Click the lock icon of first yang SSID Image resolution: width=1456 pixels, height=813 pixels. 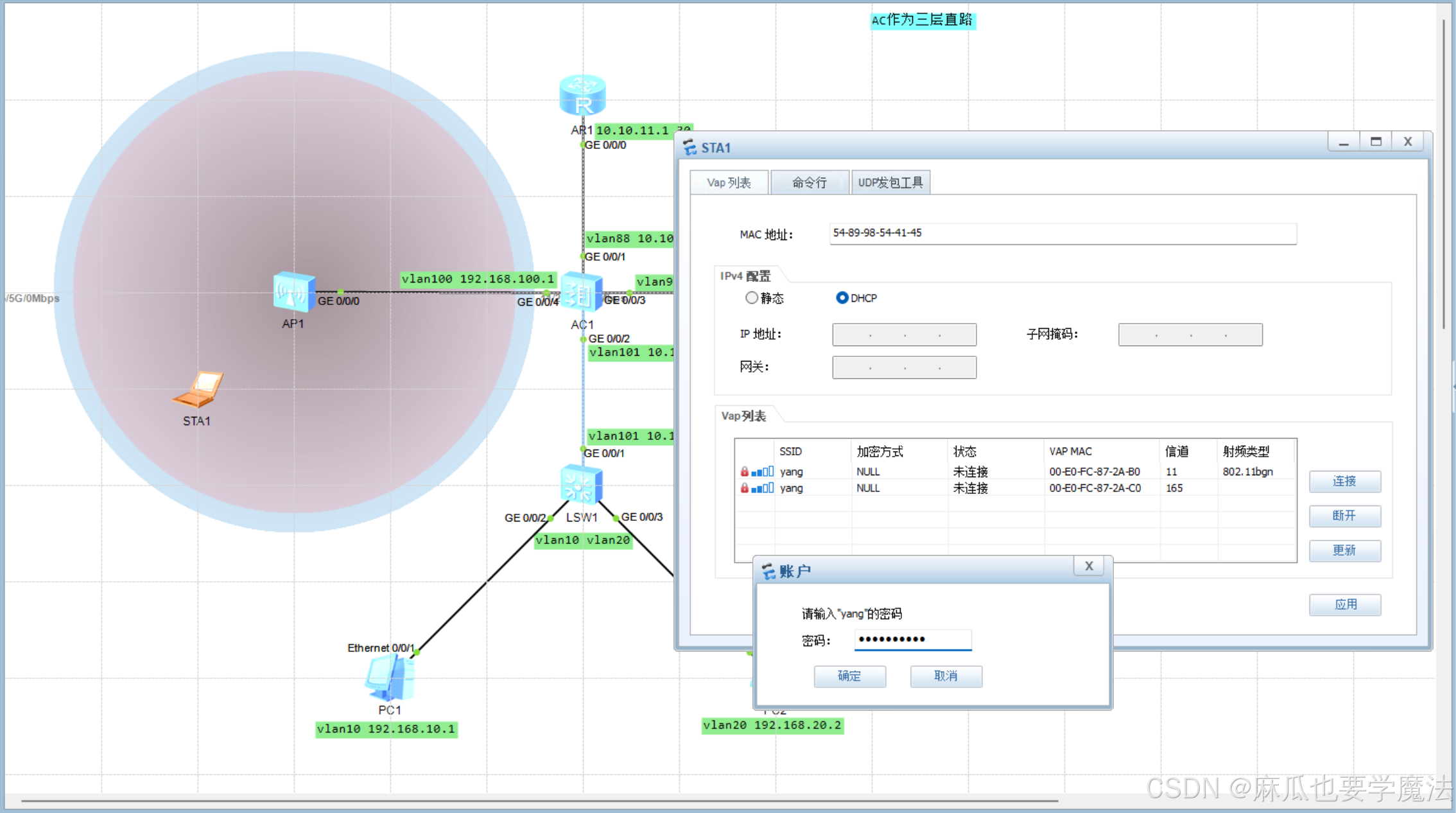(744, 471)
